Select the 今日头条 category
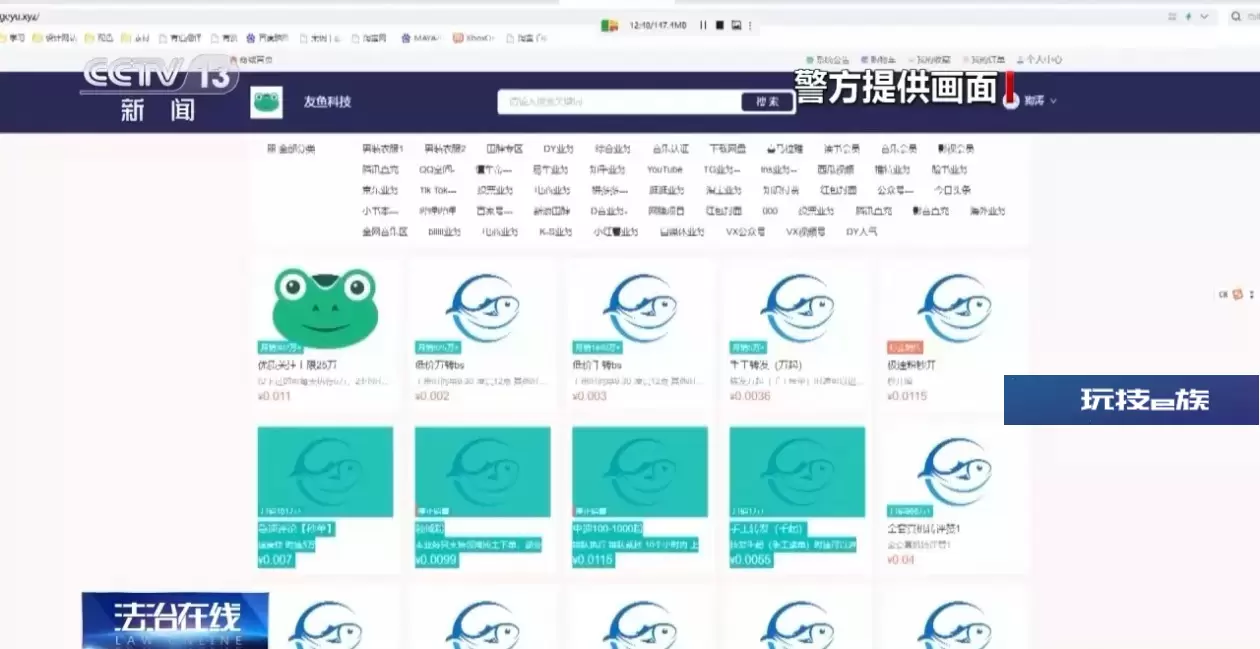 (952, 190)
